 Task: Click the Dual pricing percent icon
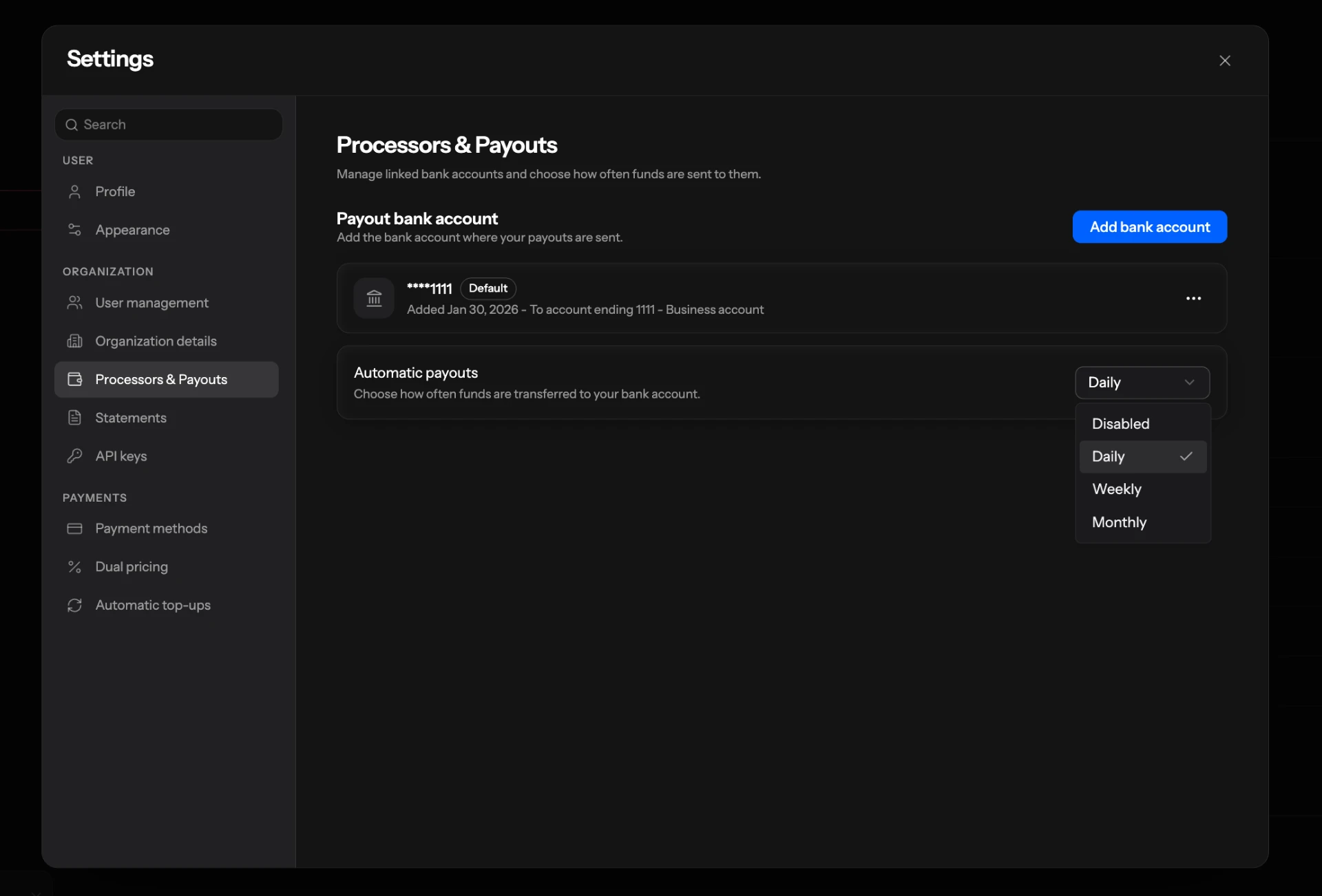click(74, 567)
